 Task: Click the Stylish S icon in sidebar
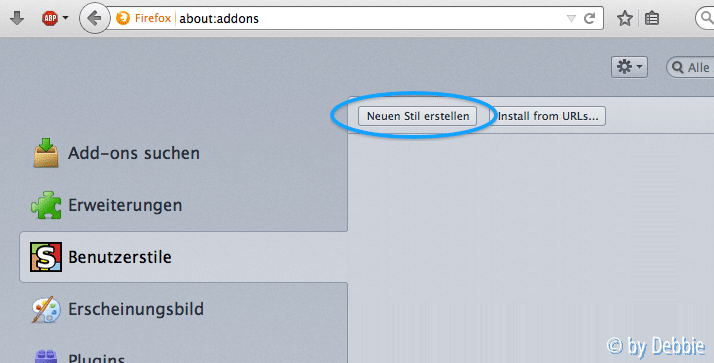(46, 257)
